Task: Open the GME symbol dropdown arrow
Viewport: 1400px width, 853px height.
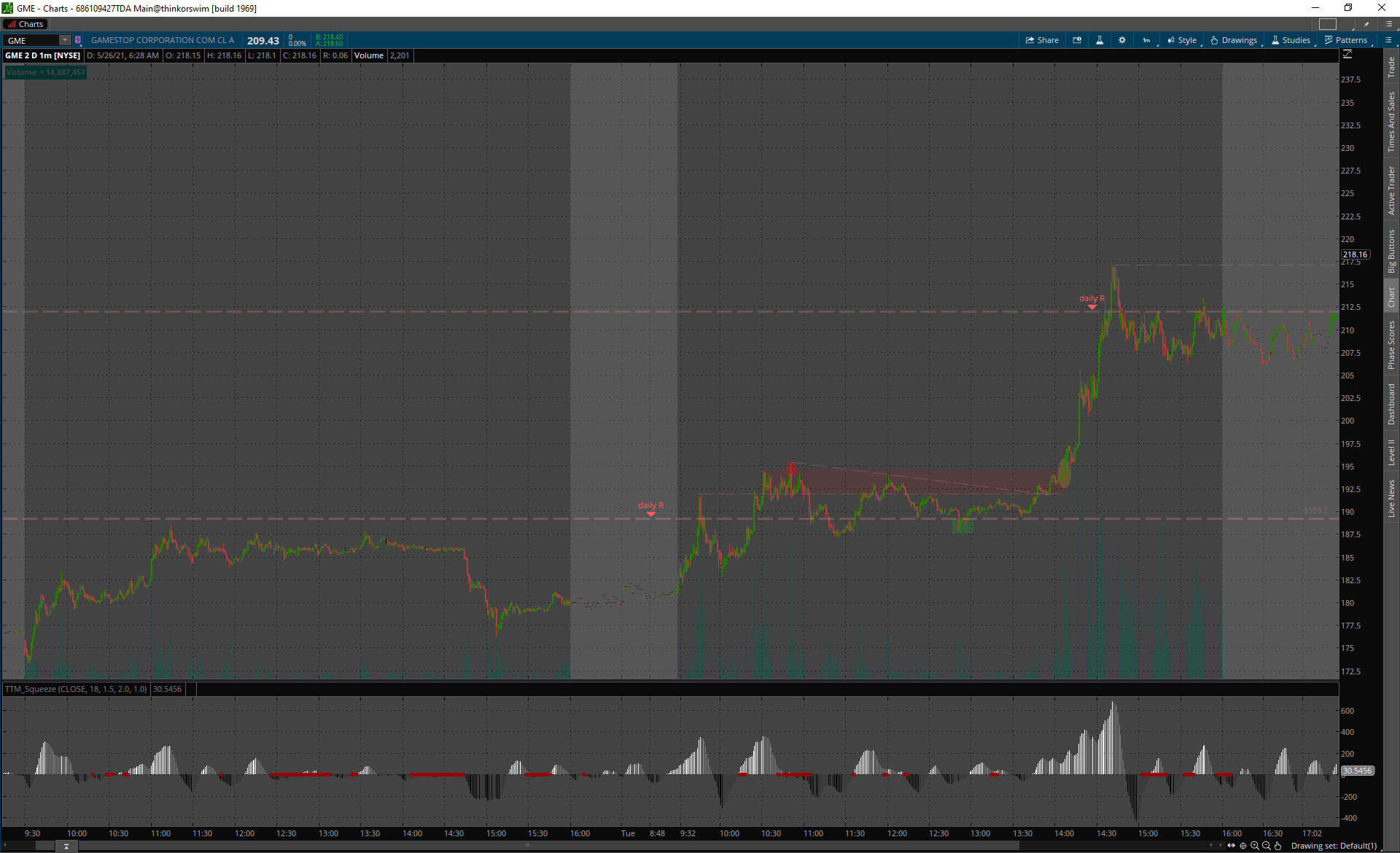Action: click(65, 40)
